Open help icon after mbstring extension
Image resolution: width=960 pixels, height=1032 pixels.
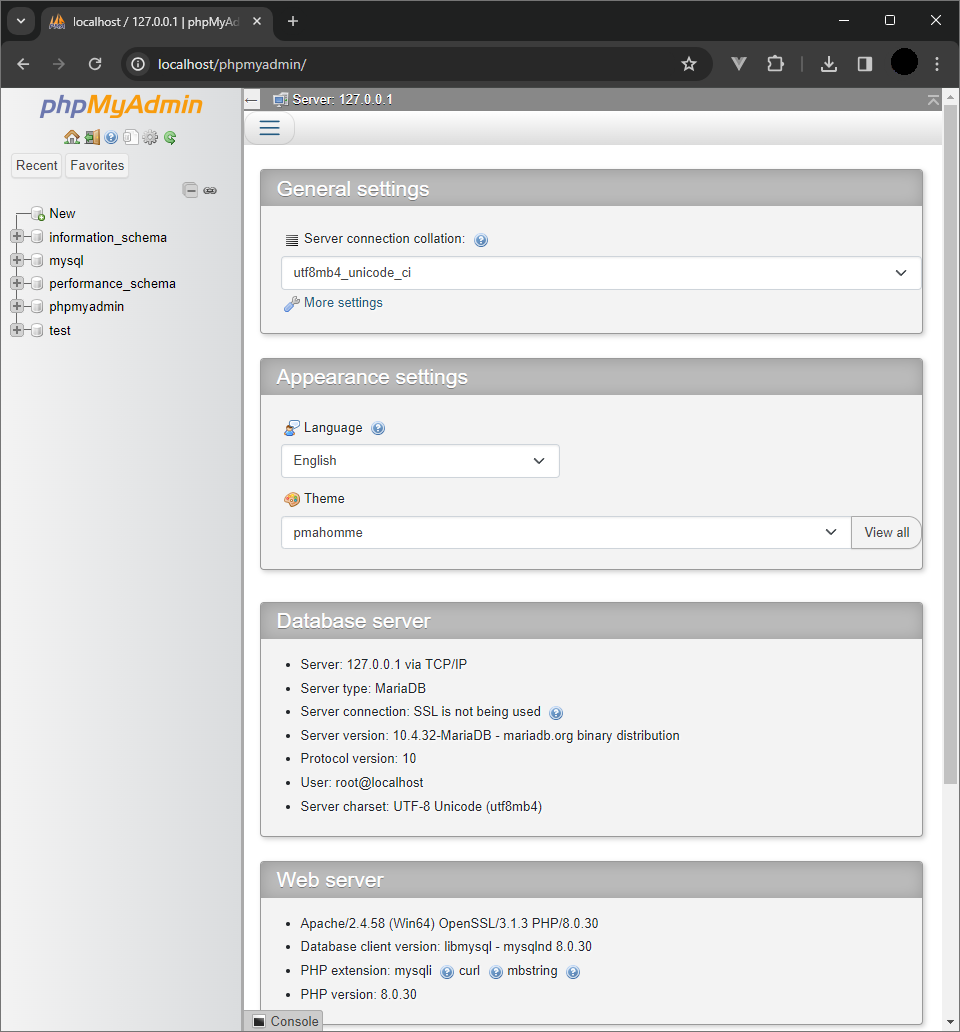[573, 972]
